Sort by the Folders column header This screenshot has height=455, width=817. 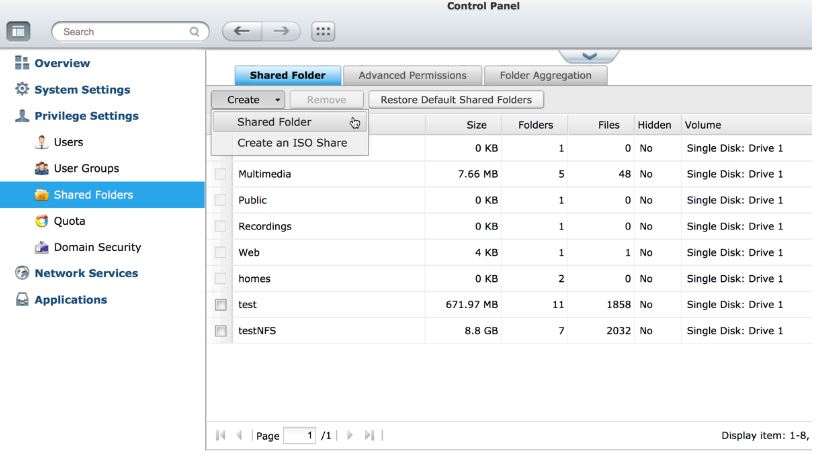coord(535,125)
